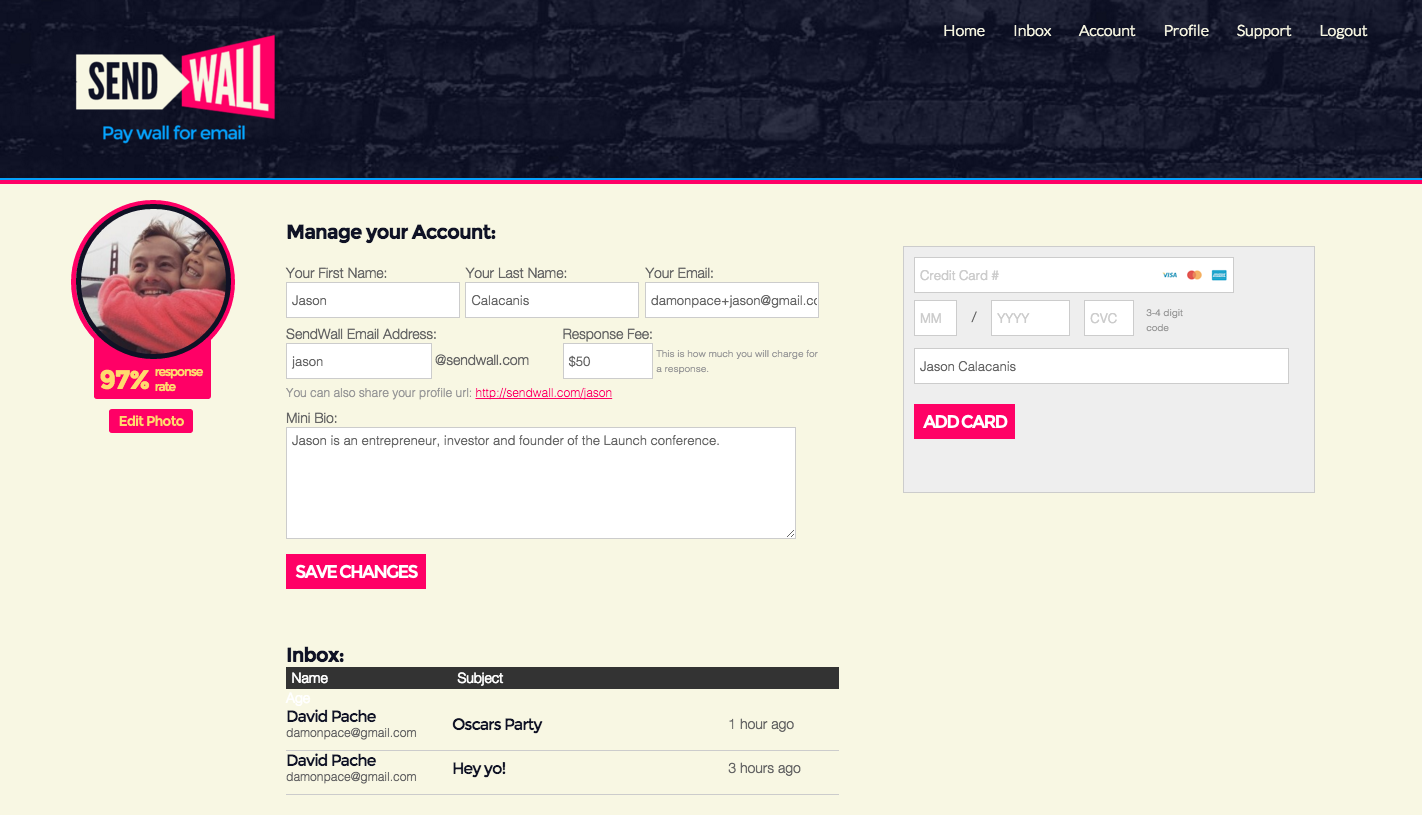Open the Home page
The width and height of the screenshot is (1422, 815).
964,31
